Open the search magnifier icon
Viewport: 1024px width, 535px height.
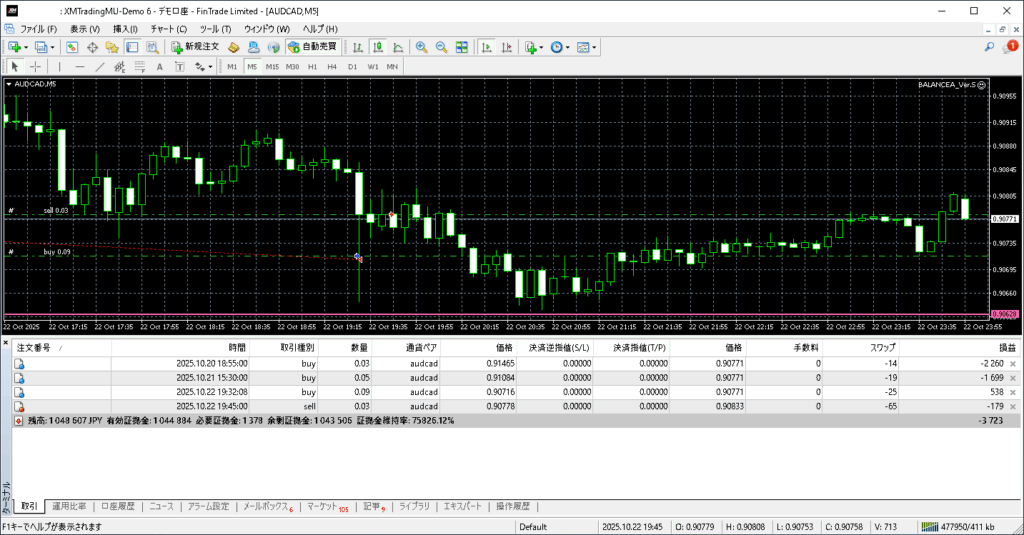point(989,47)
